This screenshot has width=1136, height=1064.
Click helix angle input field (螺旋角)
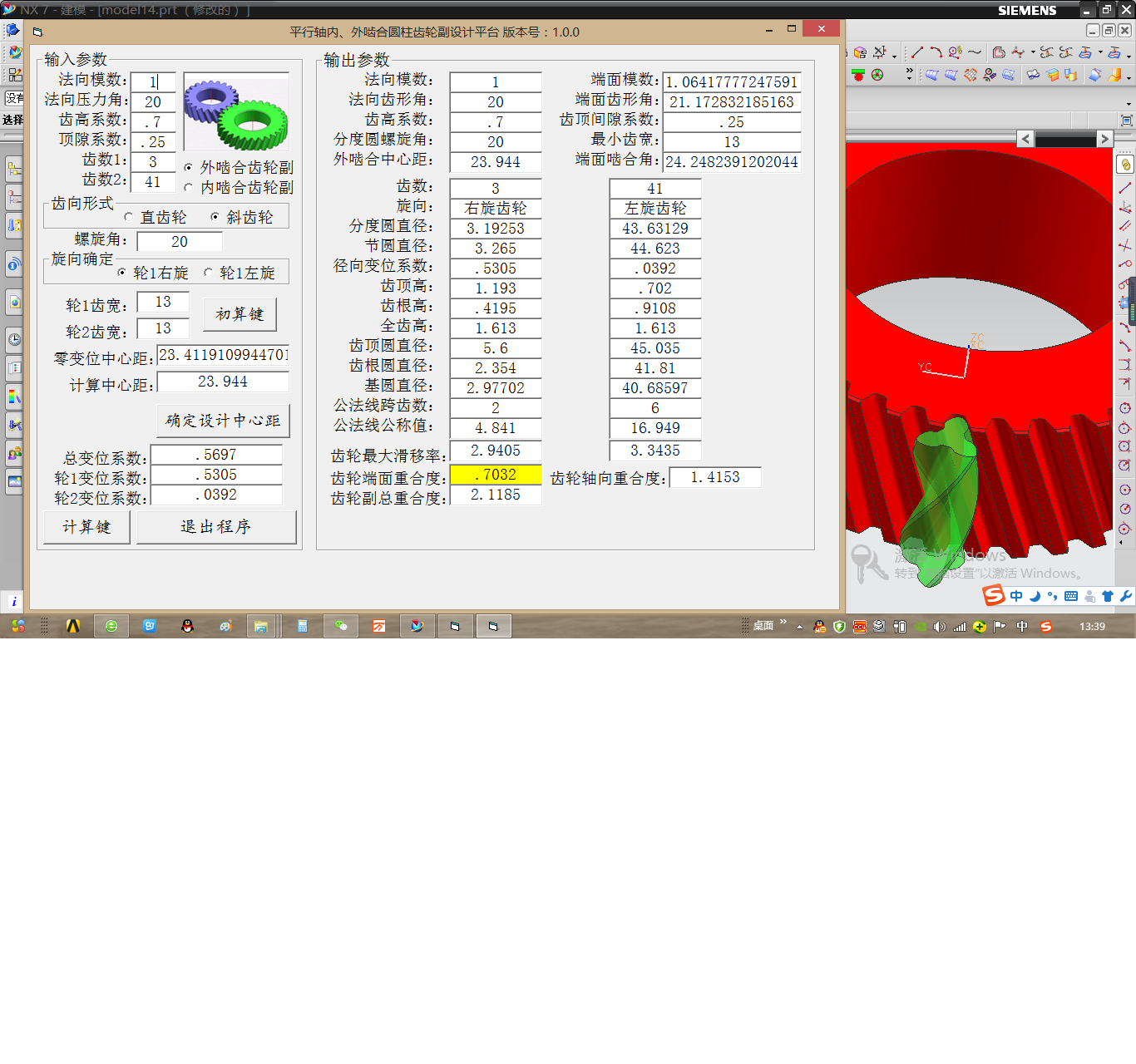click(x=180, y=242)
